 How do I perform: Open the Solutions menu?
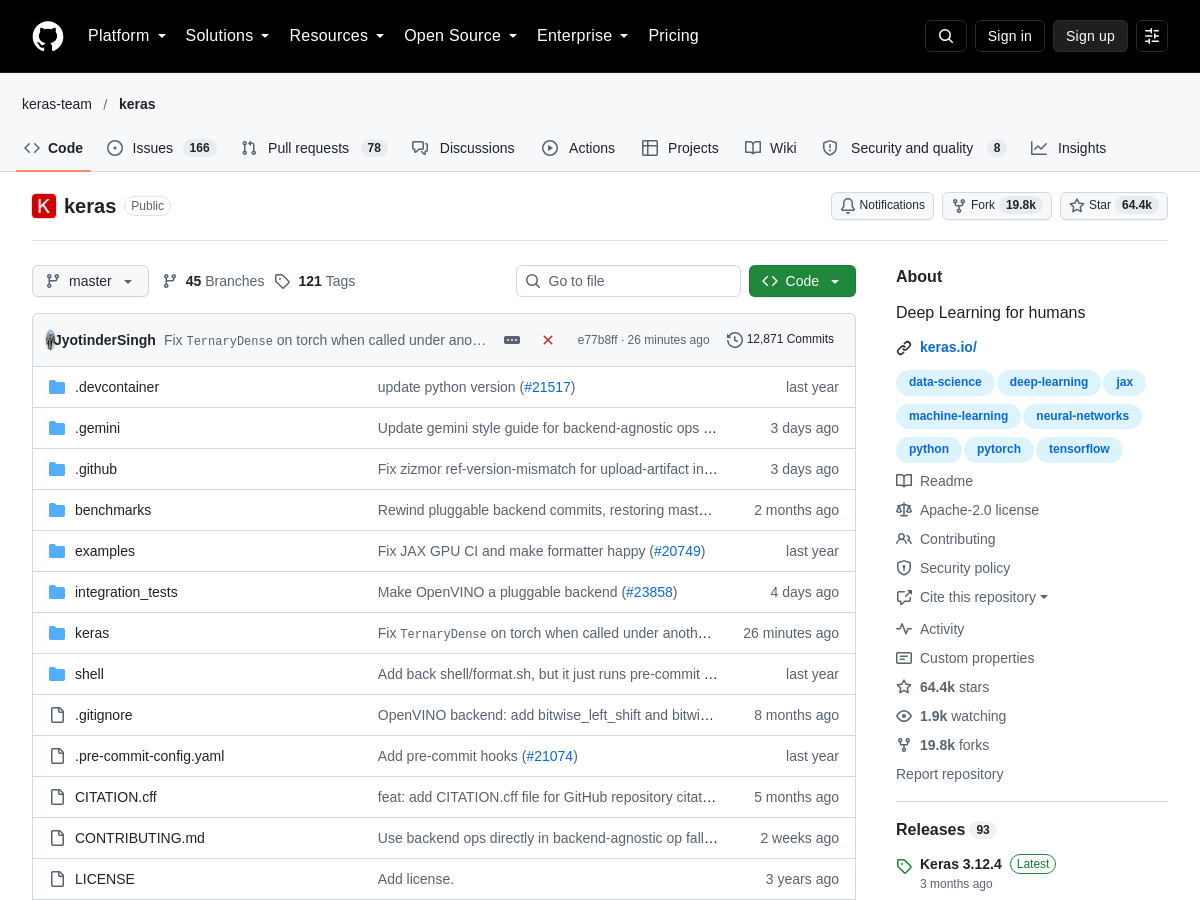227,36
